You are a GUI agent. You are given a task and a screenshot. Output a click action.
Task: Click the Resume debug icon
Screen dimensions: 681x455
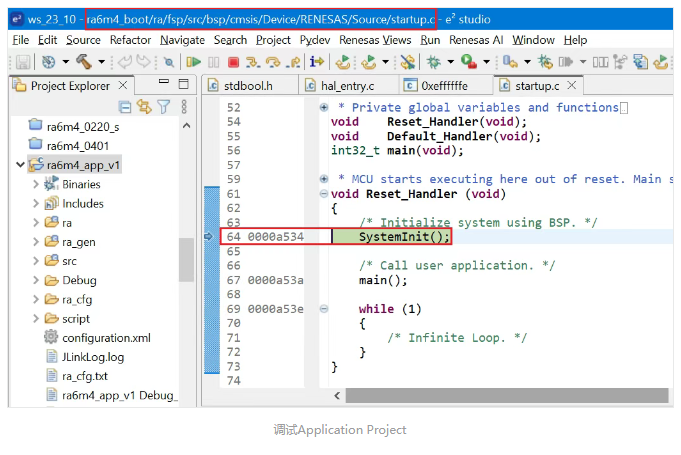point(193,62)
